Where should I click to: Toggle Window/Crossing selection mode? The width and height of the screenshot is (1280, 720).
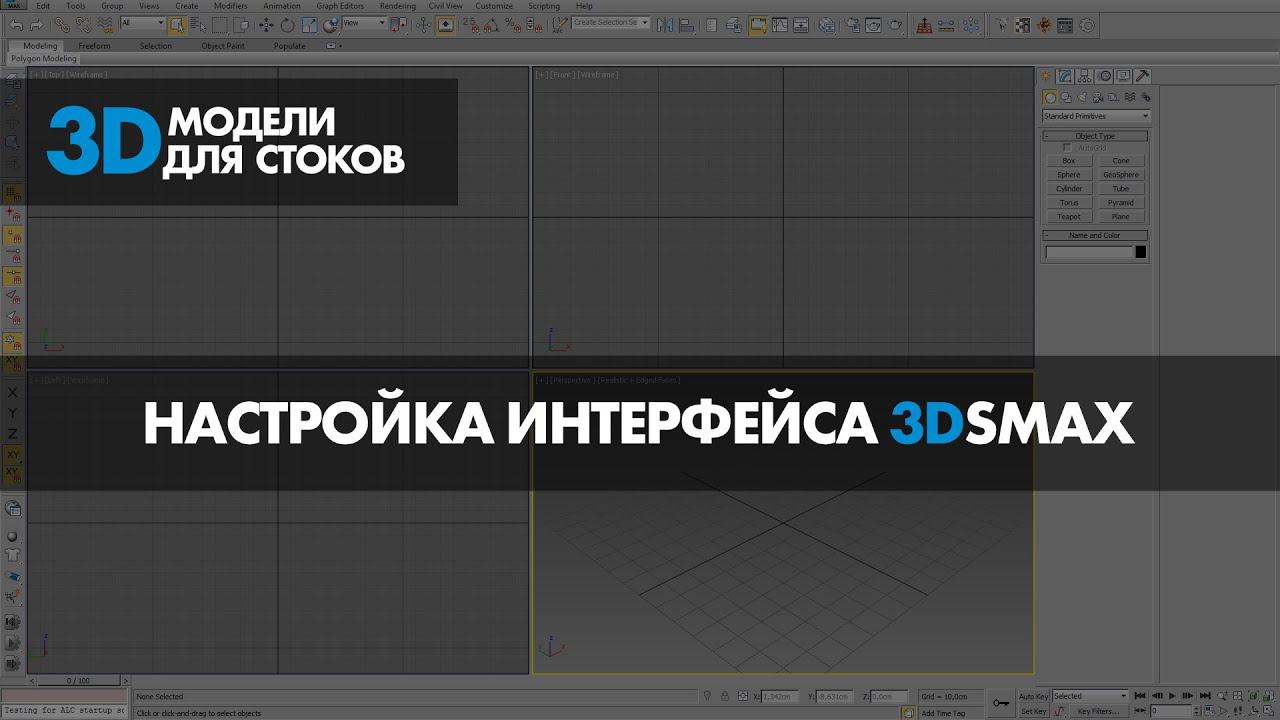point(243,25)
